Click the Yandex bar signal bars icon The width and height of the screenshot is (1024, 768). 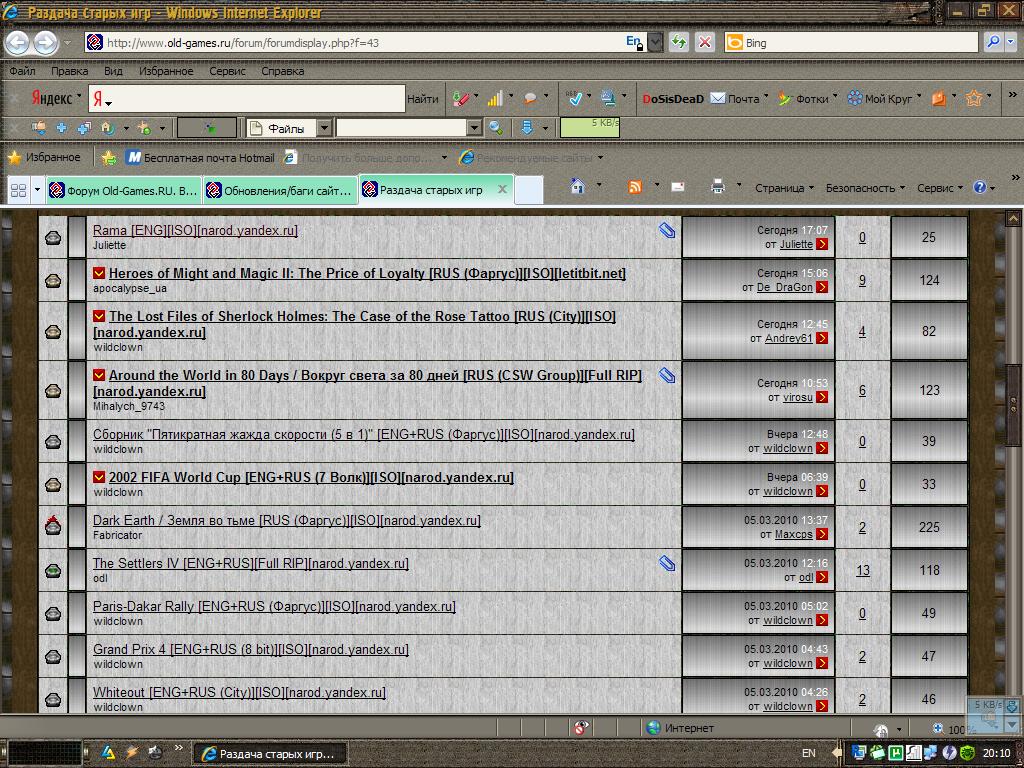(x=495, y=99)
